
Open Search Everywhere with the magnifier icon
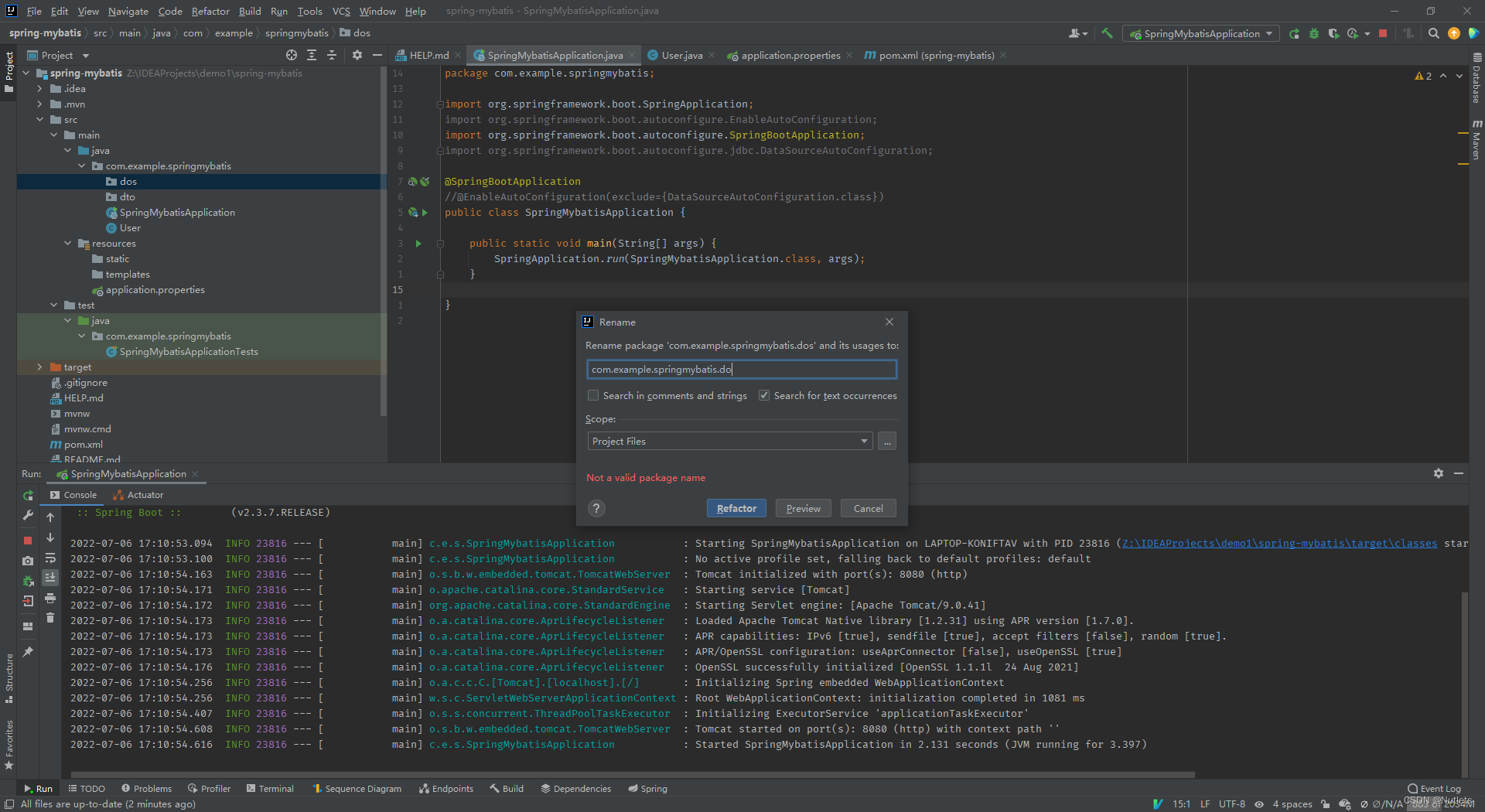pos(1434,33)
